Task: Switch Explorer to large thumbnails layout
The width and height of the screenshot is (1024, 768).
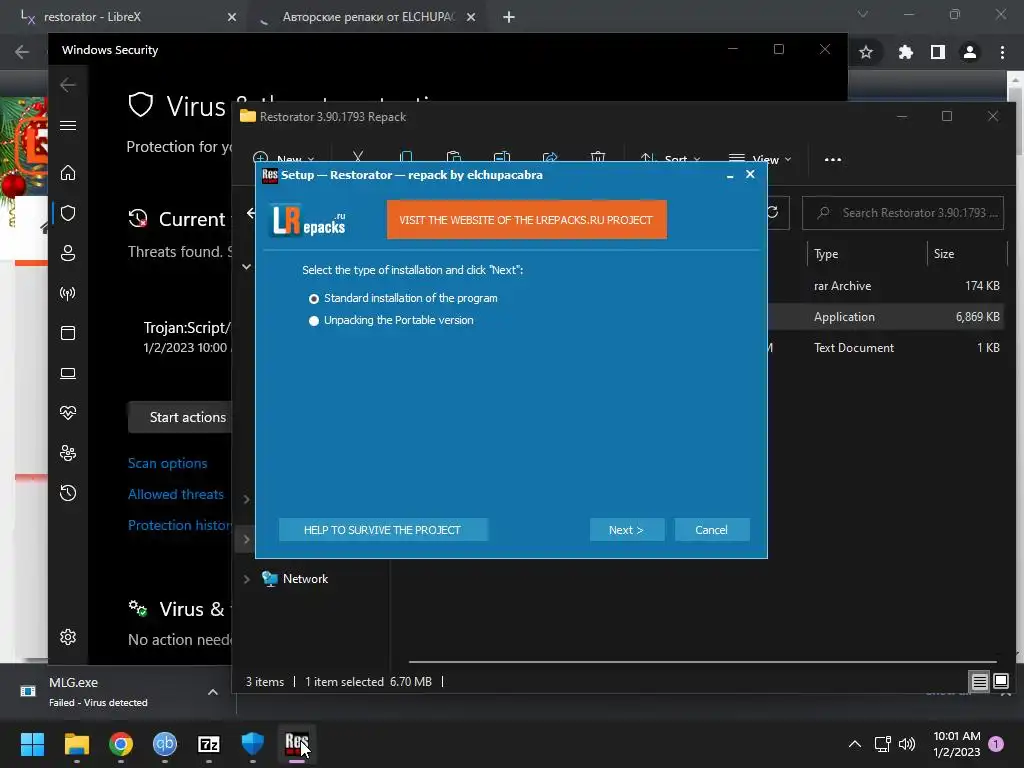Action: click(x=1001, y=682)
